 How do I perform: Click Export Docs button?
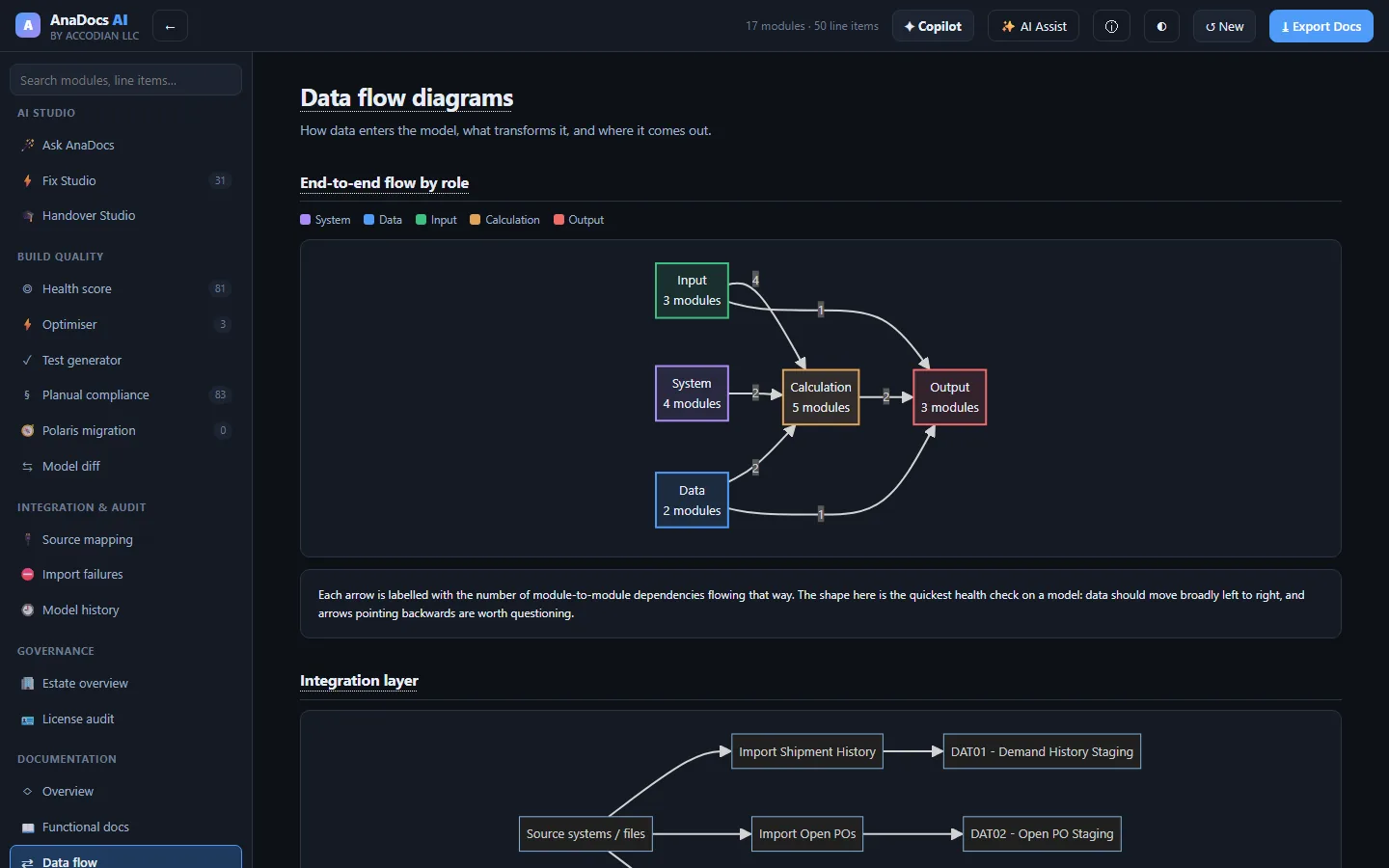click(1321, 26)
